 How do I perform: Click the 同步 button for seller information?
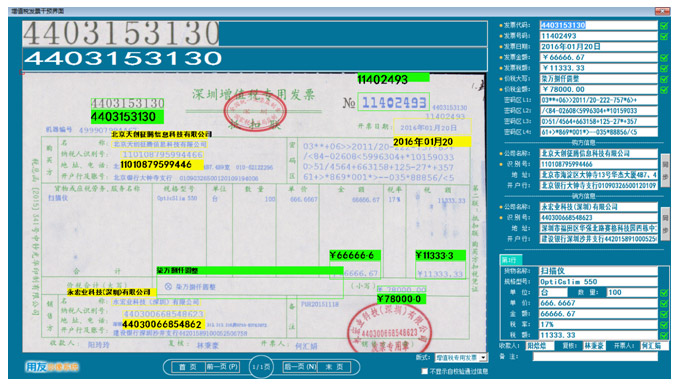click(665, 222)
